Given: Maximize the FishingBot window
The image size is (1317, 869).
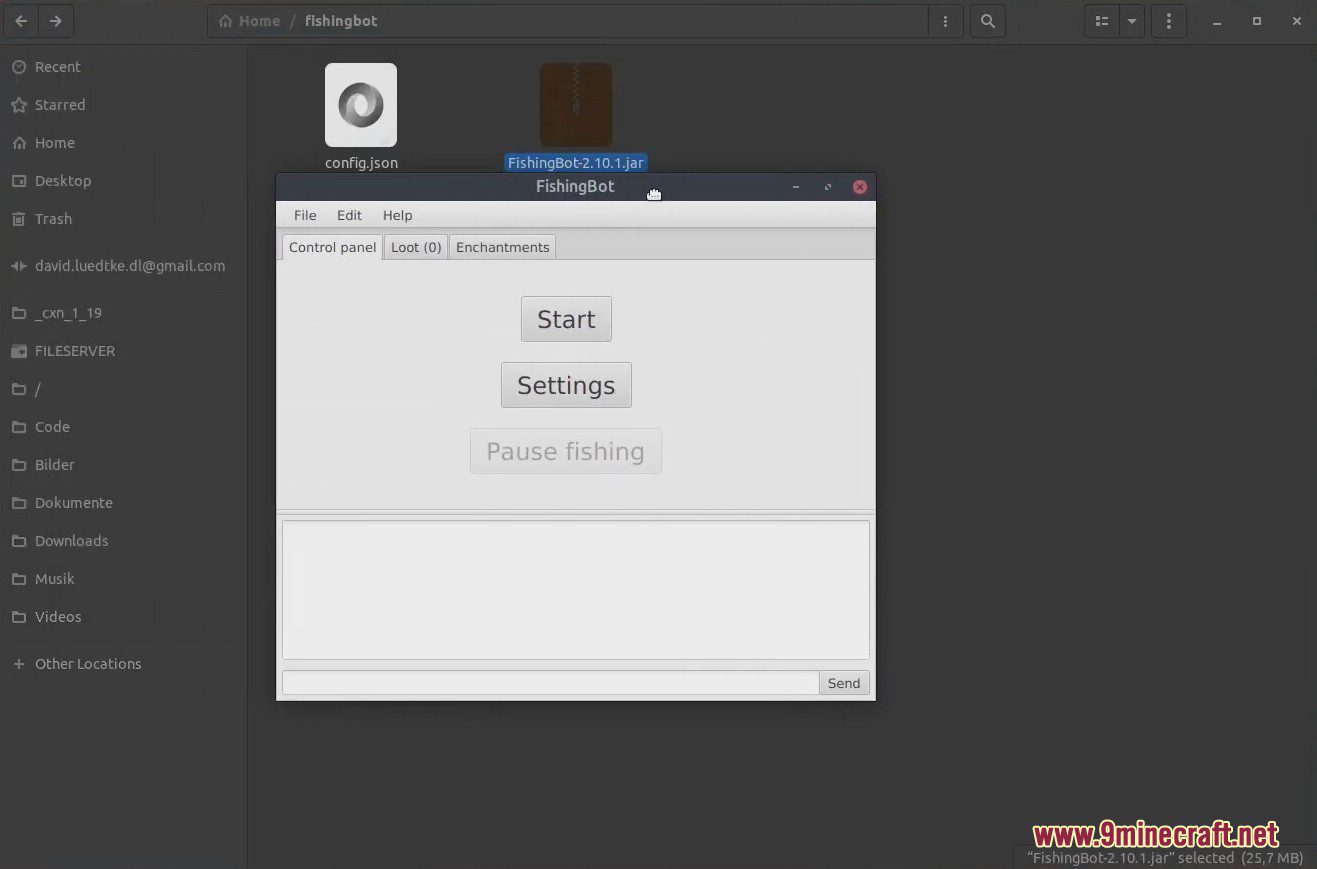Looking at the screenshot, I should tap(828, 187).
